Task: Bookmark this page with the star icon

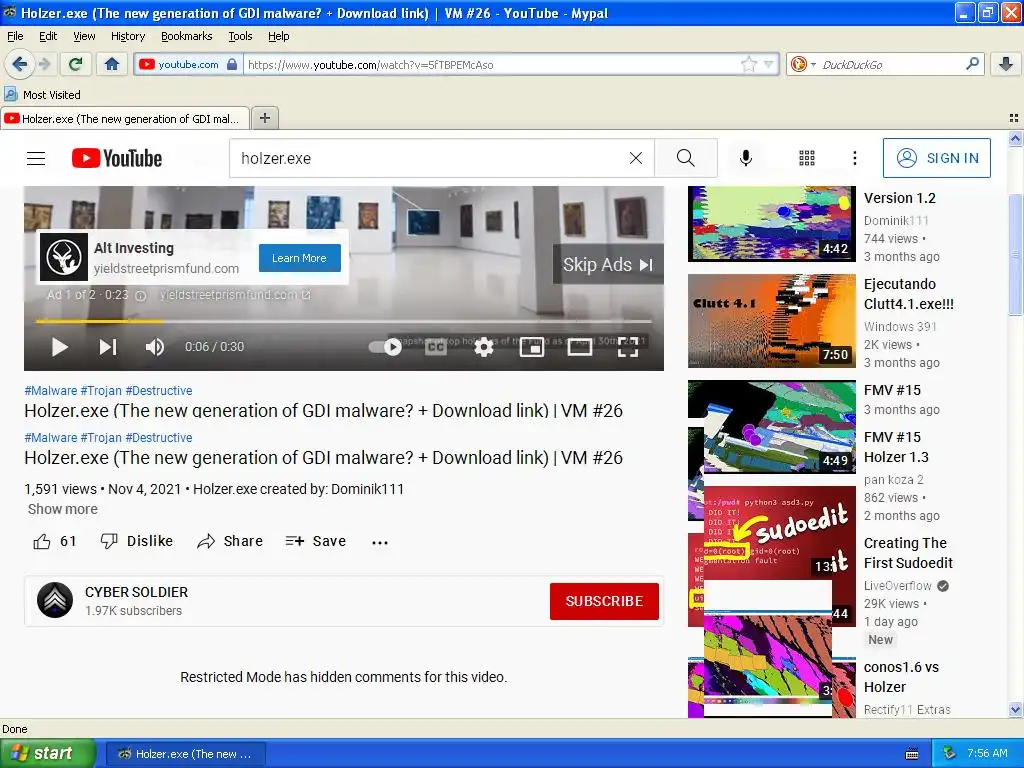Action: pos(748,64)
